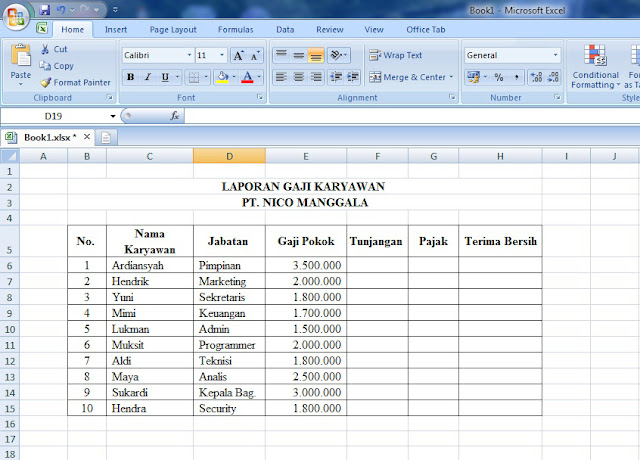Screen dimensions: 640x460
Task: Open Merge & Center dropdown arrow
Action: [x=451, y=77]
